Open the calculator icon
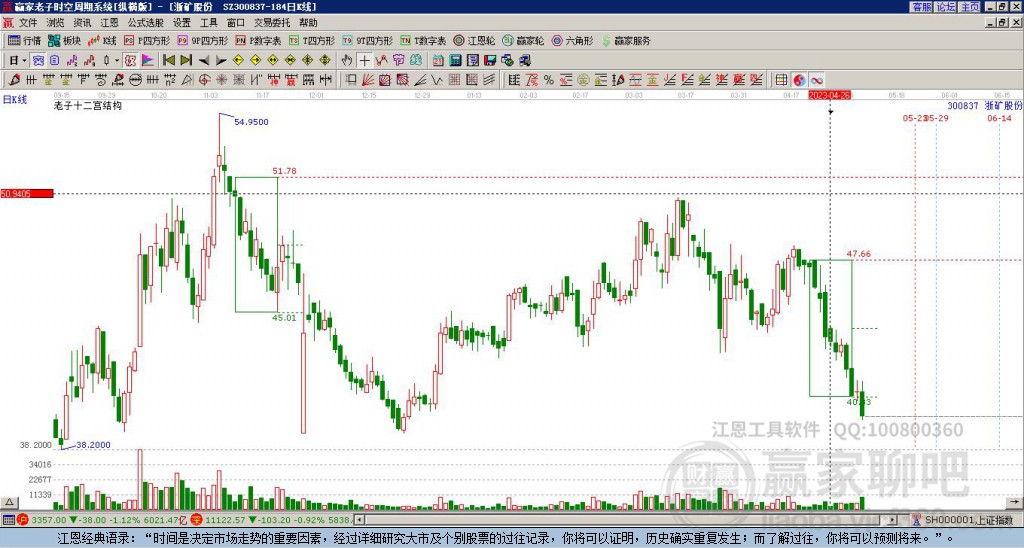The width and height of the screenshot is (1024, 548). pos(456,61)
